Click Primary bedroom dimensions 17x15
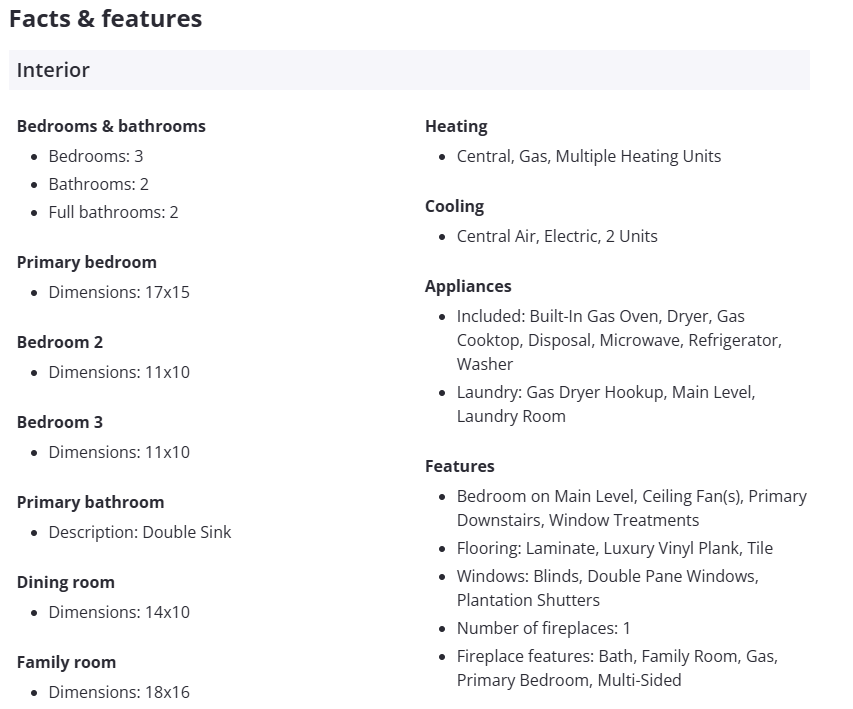The height and width of the screenshot is (709, 853). coord(119,292)
